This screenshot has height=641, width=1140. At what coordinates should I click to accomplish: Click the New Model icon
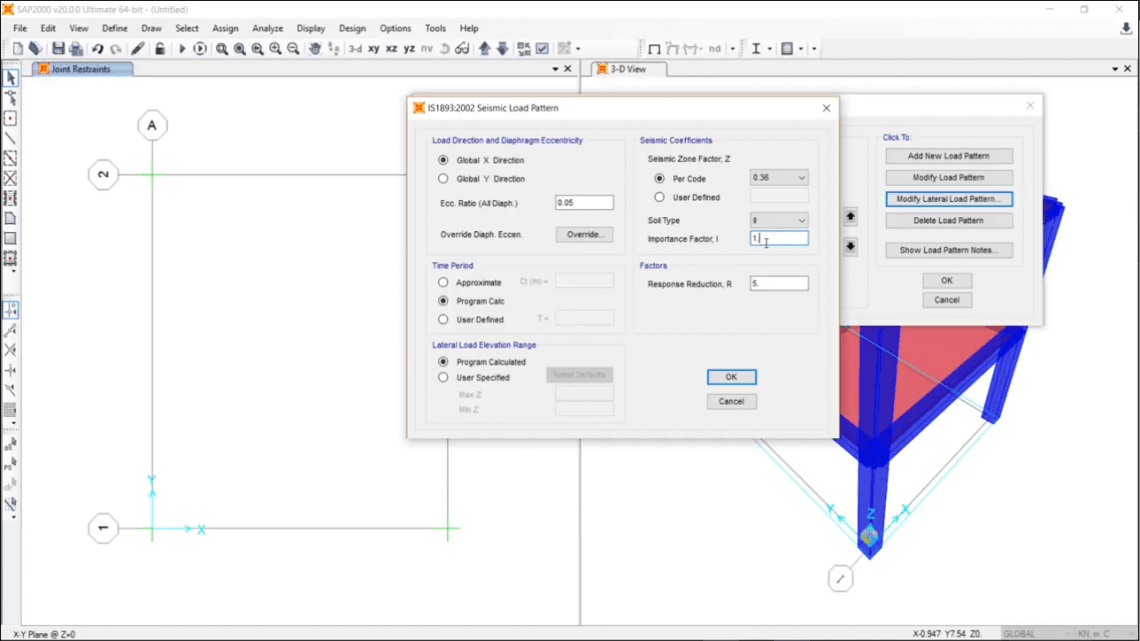click(17, 49)
